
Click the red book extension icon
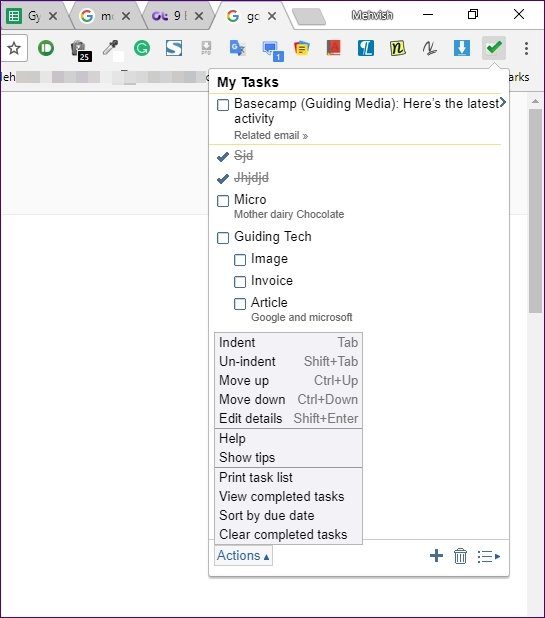pyautogui.click(x=333, y=48)
